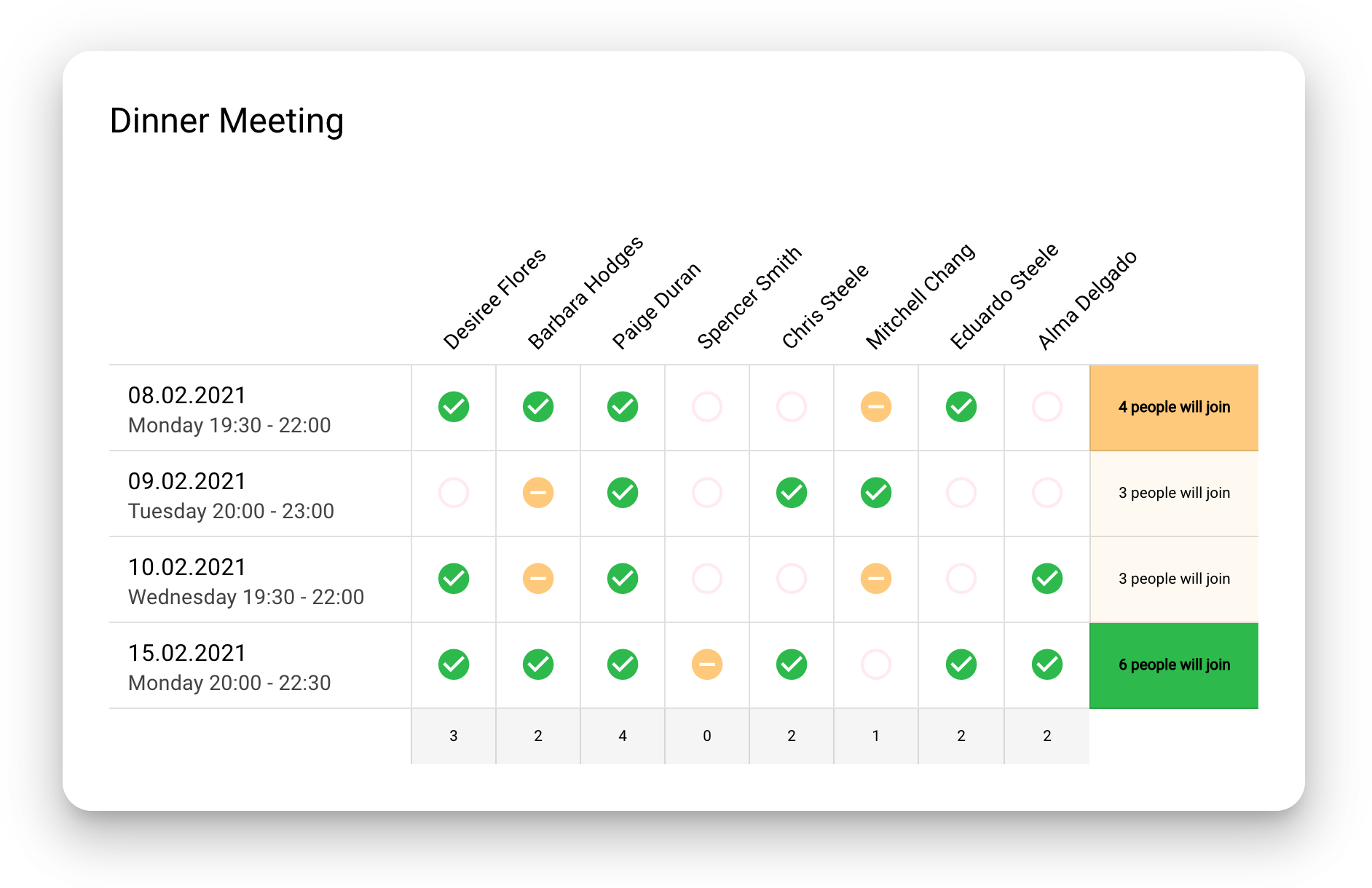Screen dimensions: 1372x888
Task: Click Paige Duran's total count of 4
Action: tap(623, 736)
